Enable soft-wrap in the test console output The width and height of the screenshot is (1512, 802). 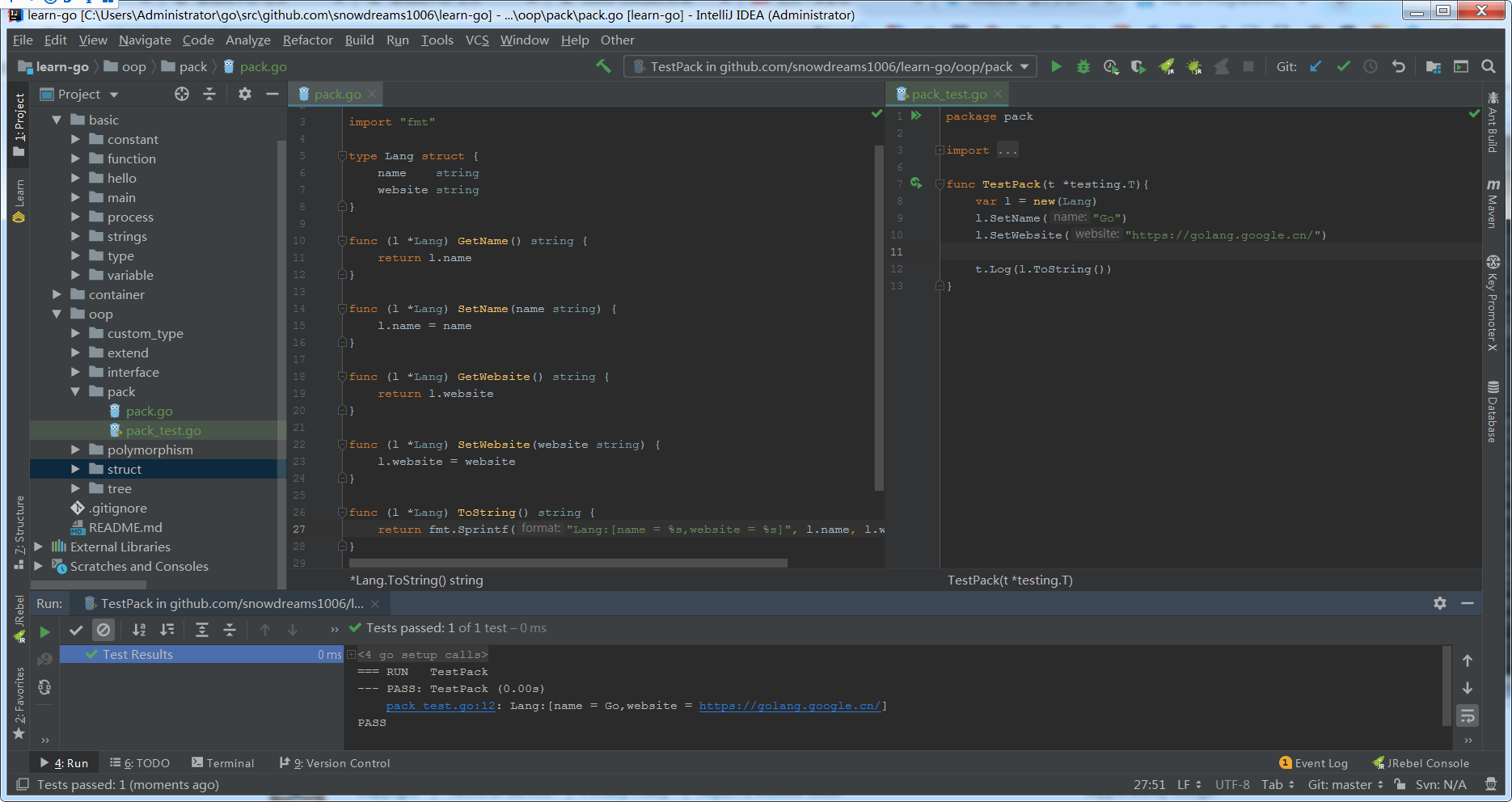click(1468, 716)
